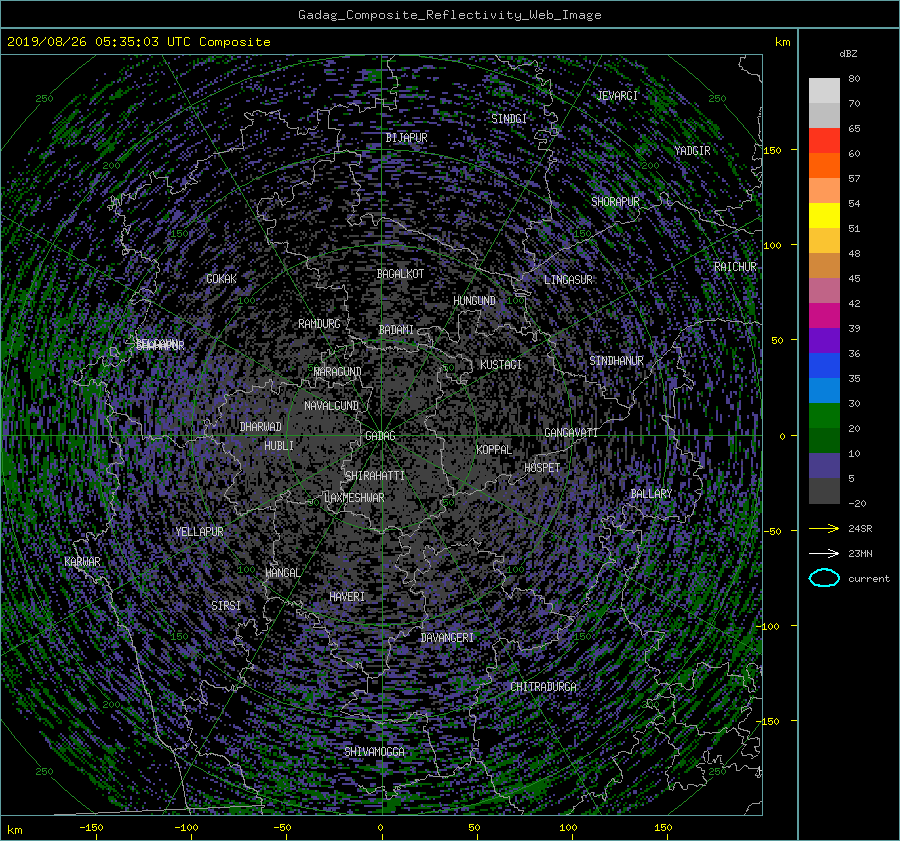Click the SINDHANUR city label
This screenshot has width=900, height=841.
pyautogui.click(x=616, y=361)
